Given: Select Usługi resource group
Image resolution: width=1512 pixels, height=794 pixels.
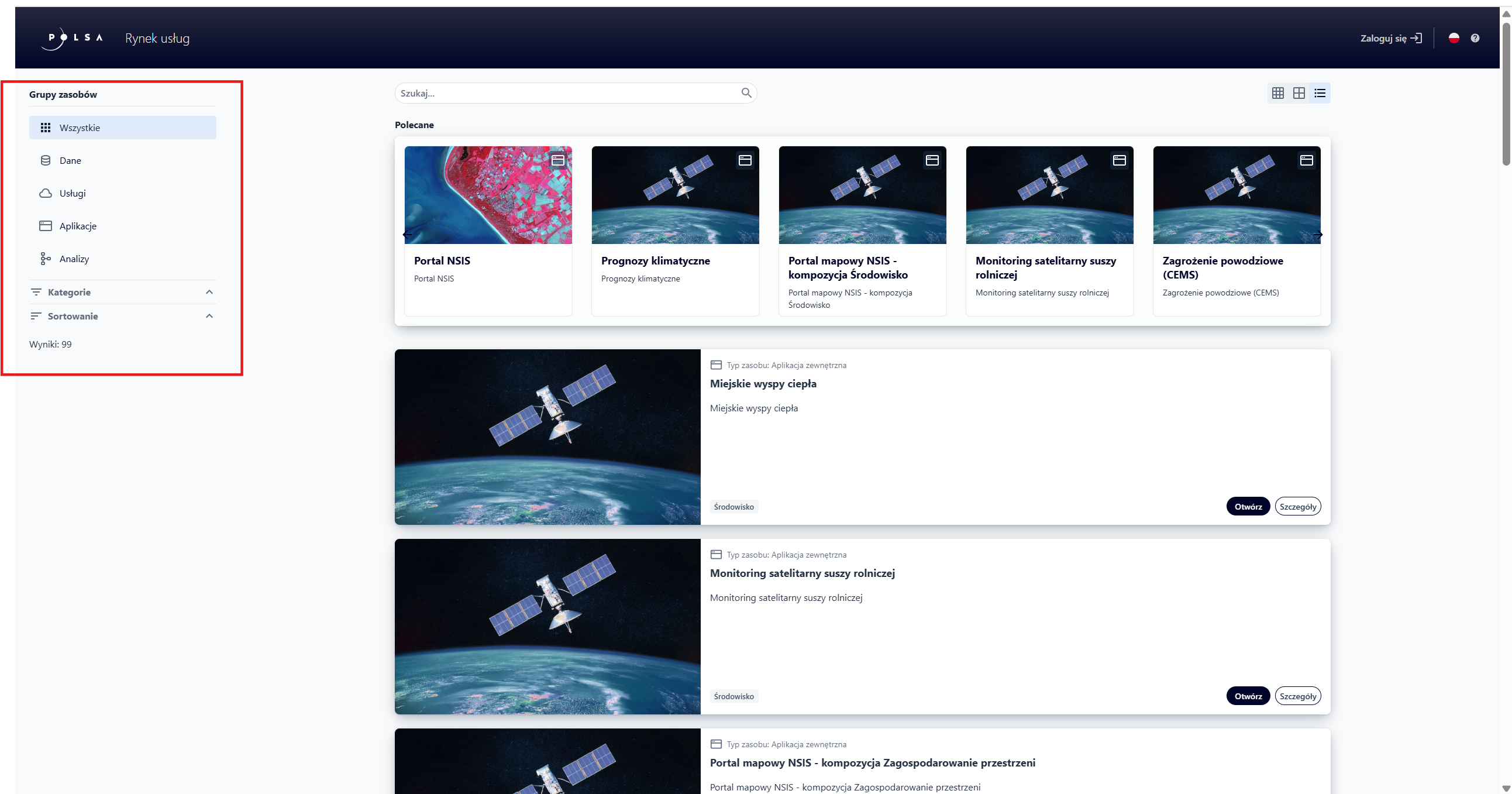Looking at the screenshot, I should (x=72, y=193).
